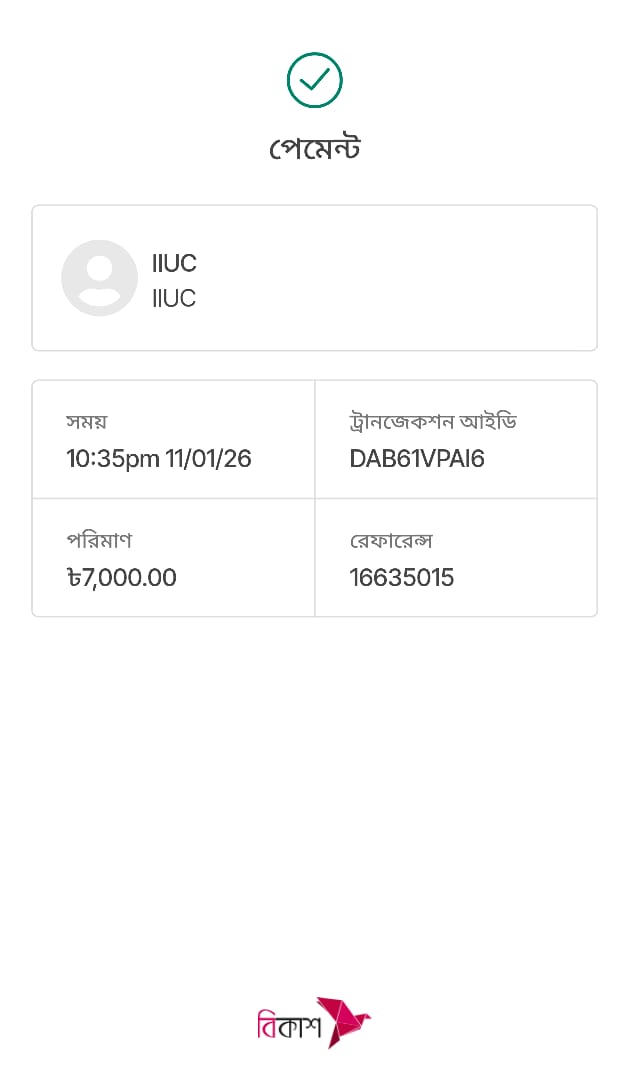Image resolution: width=630 pixels, height=1085 pixels.
Task: Tap the পরিমাণ field label
Action: point(99,540)
